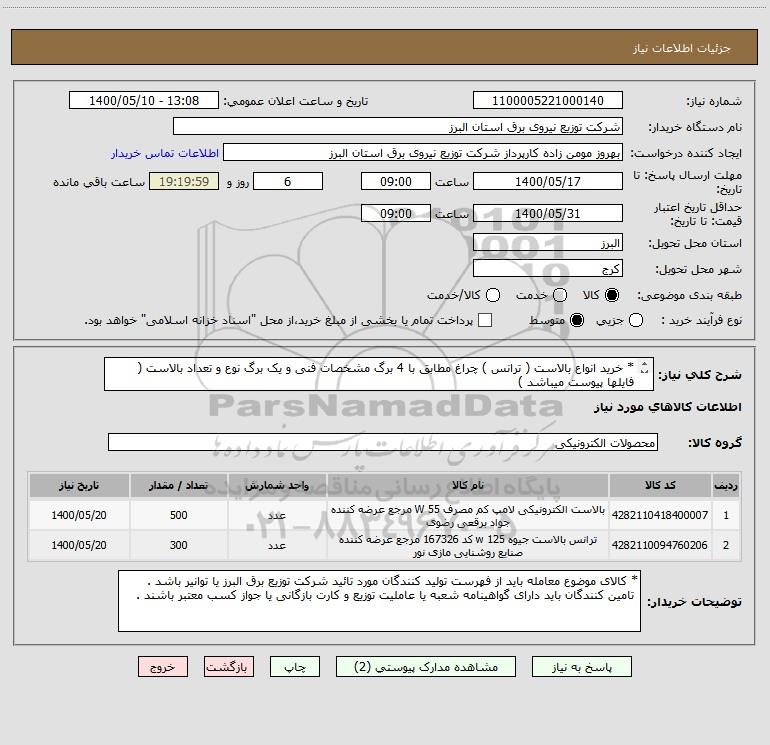Click the remaining days field showing 6
770x745 pixels.
click(288, 182)
